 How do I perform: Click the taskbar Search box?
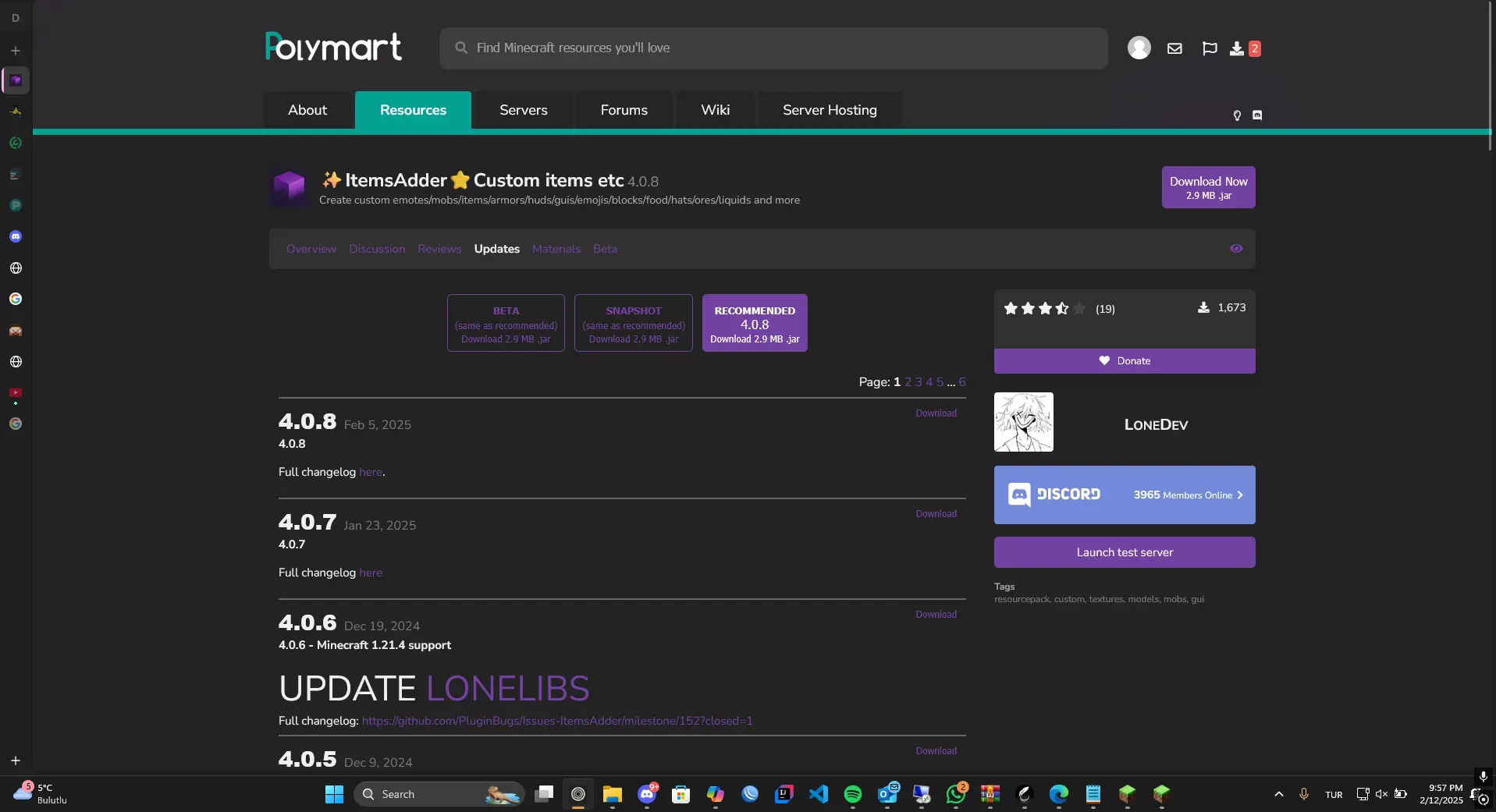[439, 794]
